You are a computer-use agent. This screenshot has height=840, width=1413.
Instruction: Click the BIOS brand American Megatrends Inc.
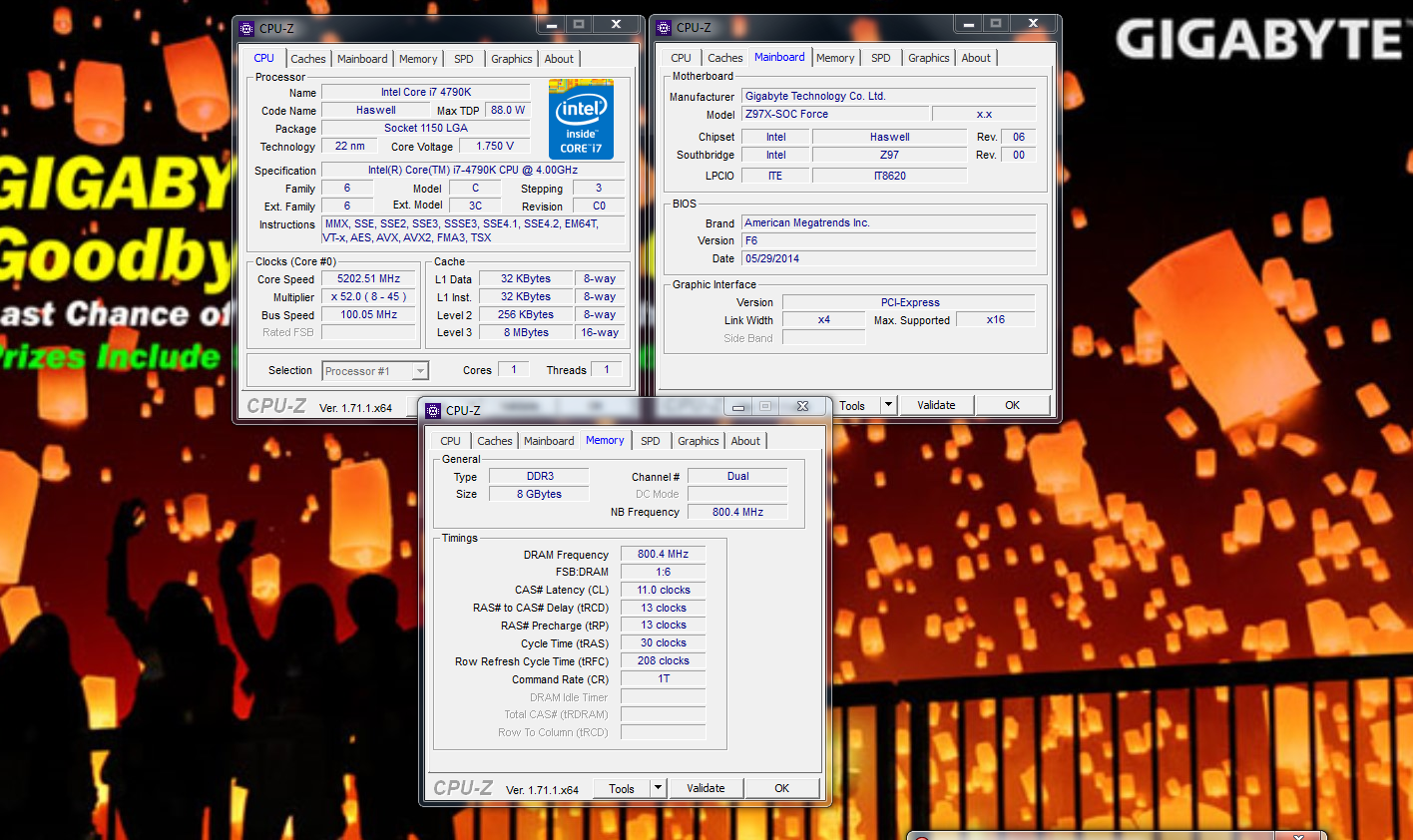click(888, 223)
